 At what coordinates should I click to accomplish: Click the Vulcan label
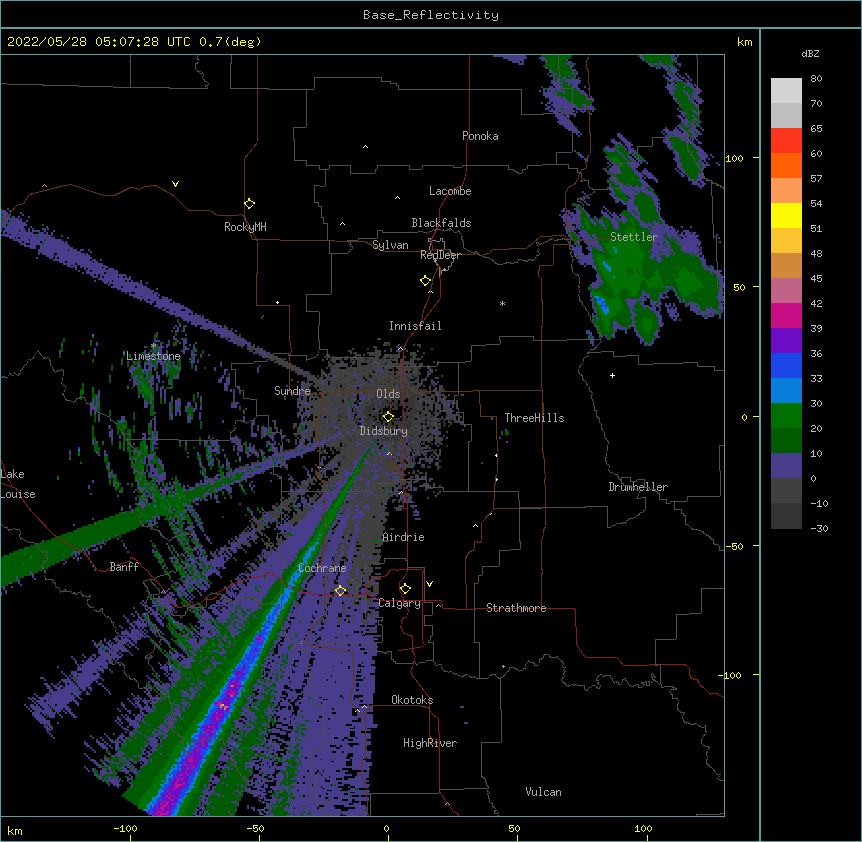point(543,792)
